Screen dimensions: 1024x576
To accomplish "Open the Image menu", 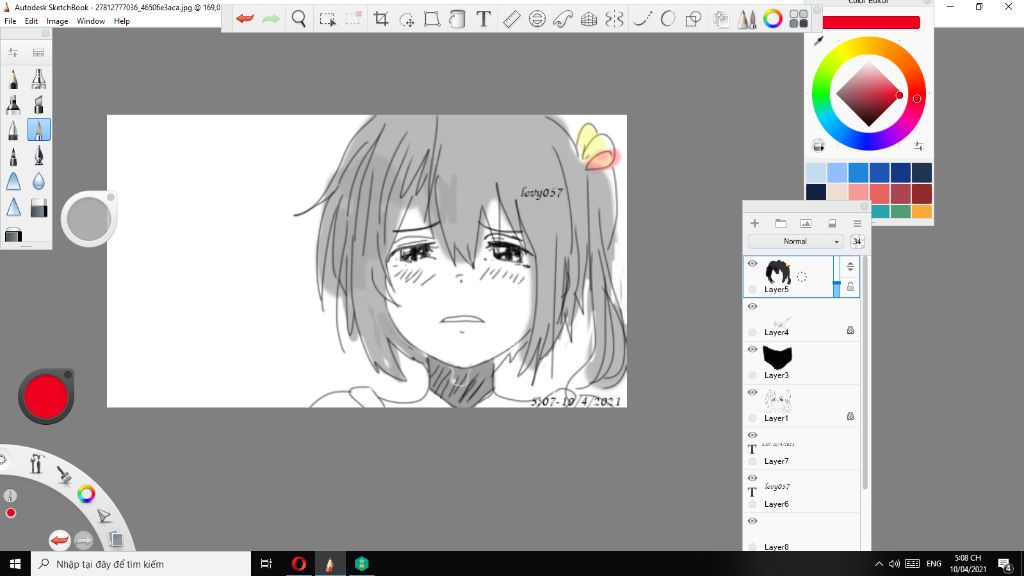I will pyautogui.click(x=57, y=21).
